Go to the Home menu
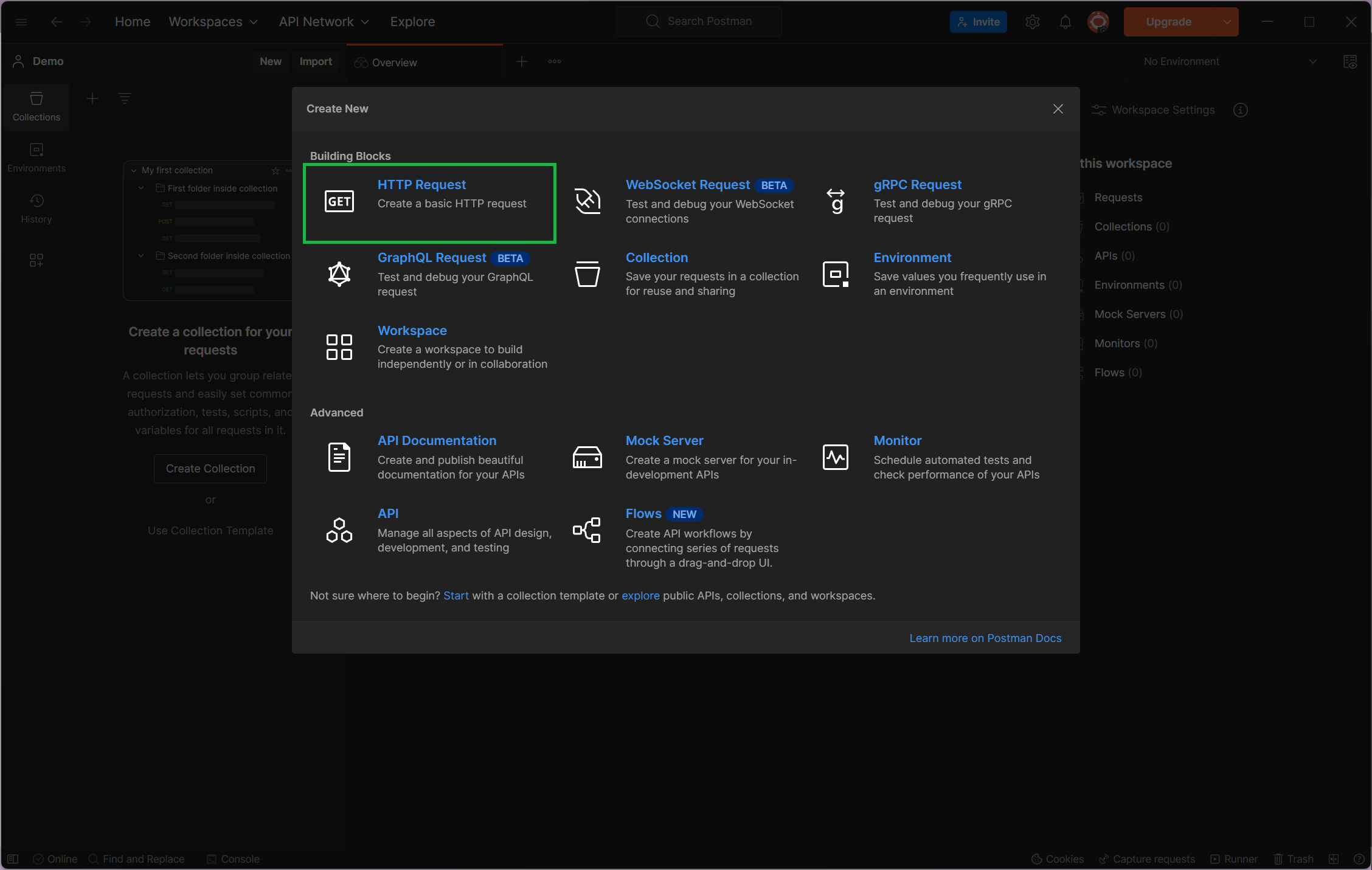The height and width of the screenshot is (870, 1372). pyautogui.click(x=133, y=22)
